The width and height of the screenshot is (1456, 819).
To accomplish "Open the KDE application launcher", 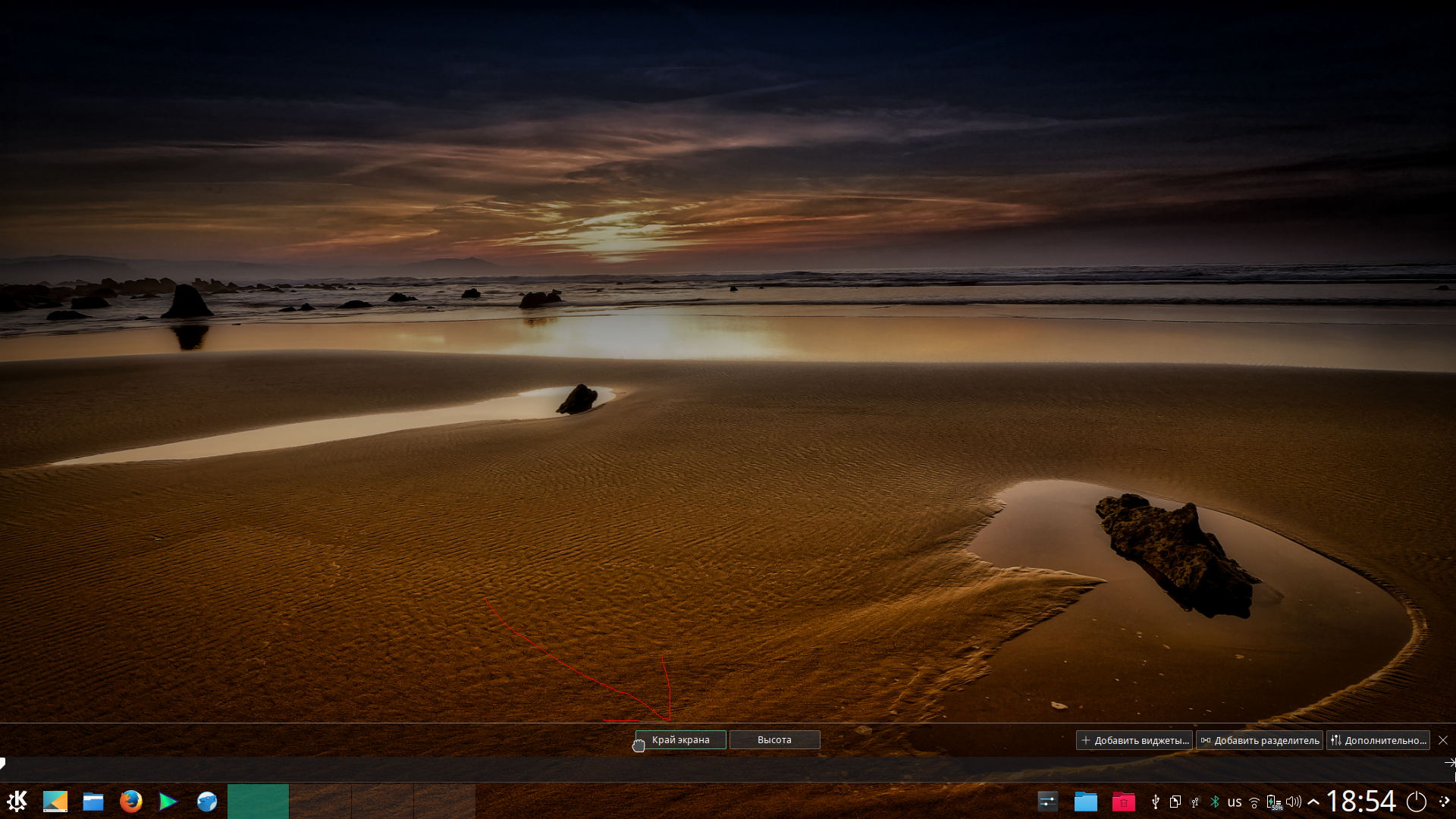I will coord(17,801).
